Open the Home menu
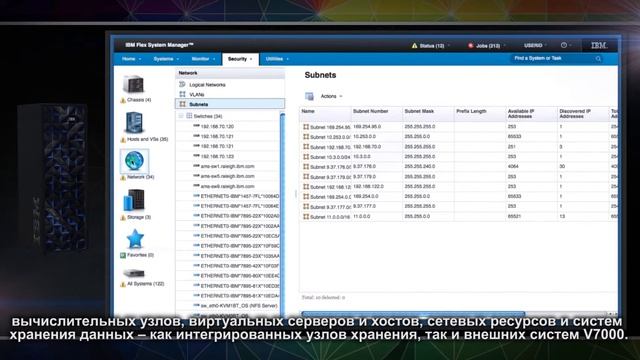The width and height of the screenshot is (640, 360). [131, 59]
